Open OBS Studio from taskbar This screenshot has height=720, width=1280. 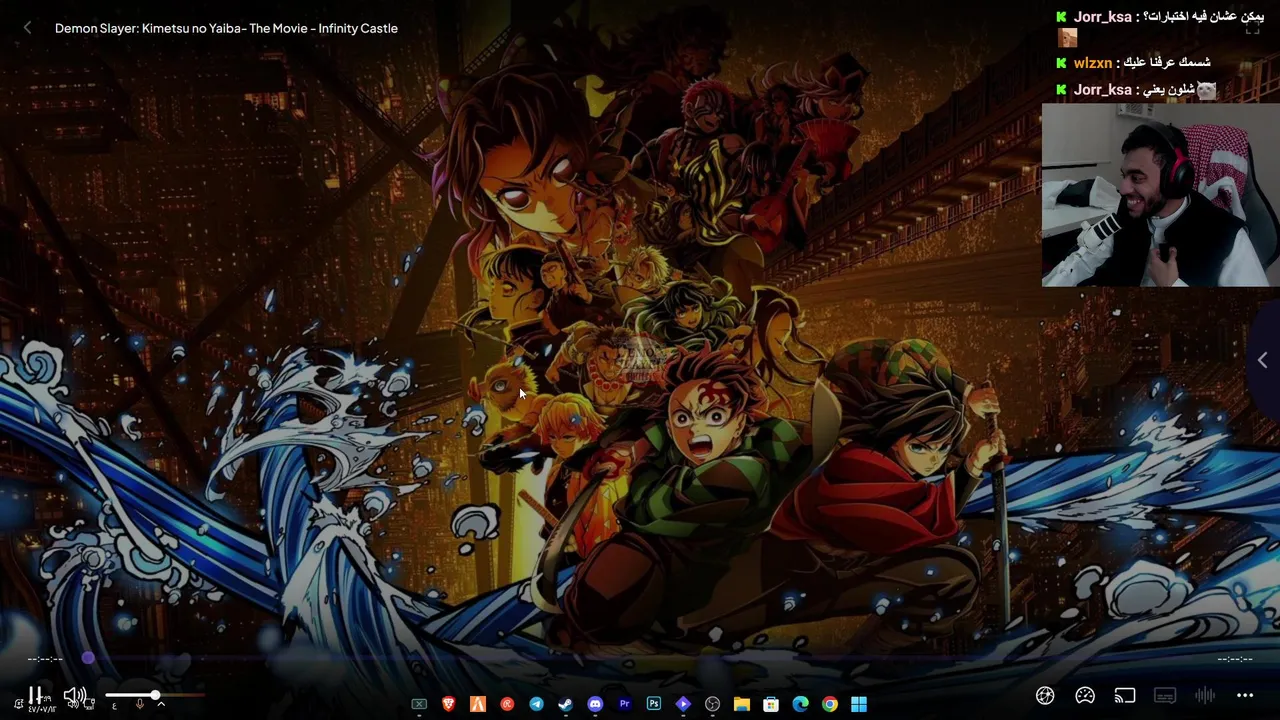click(x=712, y=704)
